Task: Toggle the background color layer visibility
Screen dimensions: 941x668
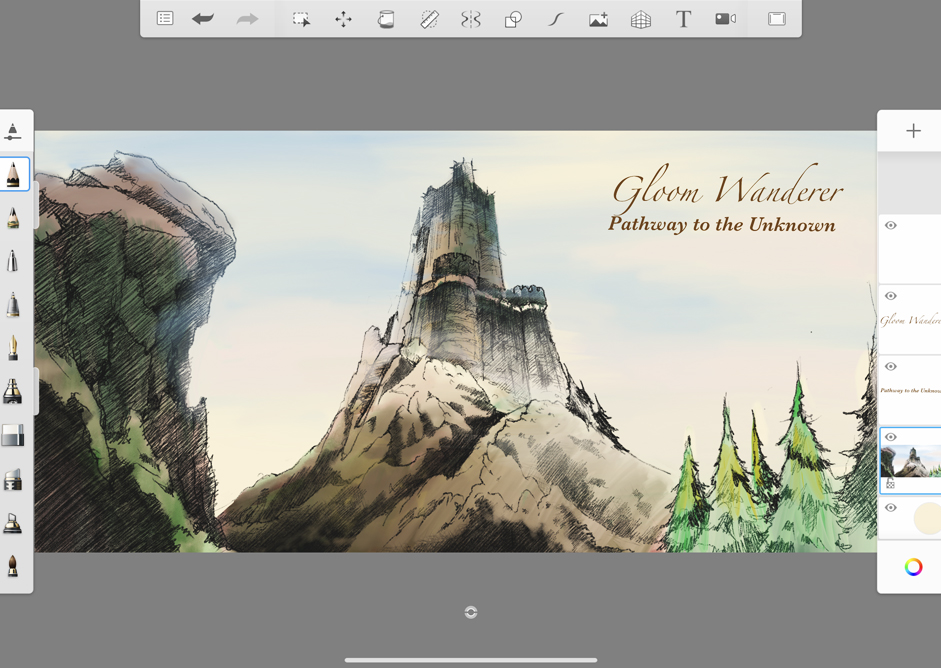Action: 891,508
